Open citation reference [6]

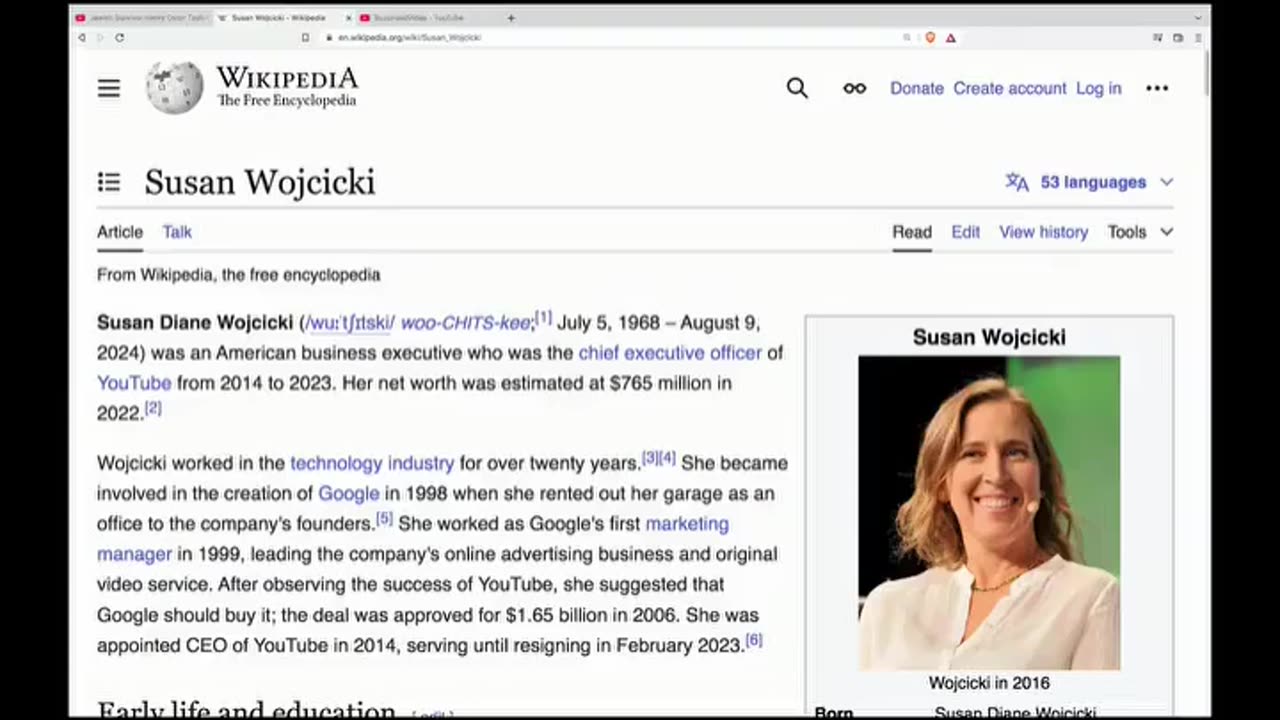coord(754,640)
